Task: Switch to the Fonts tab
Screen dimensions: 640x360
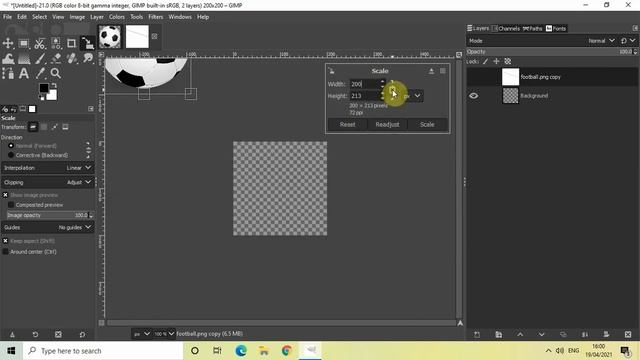Action: (556, 29)
